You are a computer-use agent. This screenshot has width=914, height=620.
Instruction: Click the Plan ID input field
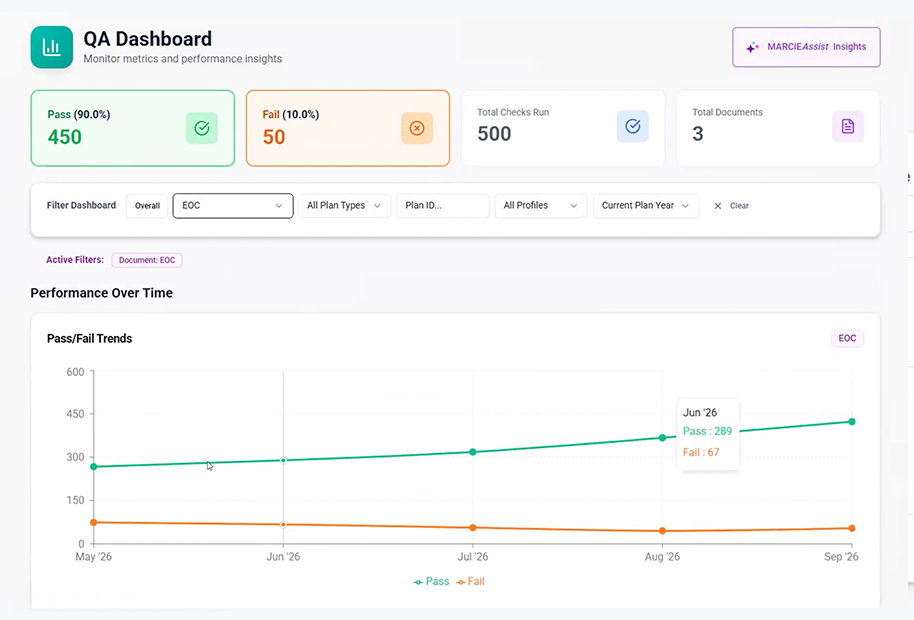click(x=442, y=206)
